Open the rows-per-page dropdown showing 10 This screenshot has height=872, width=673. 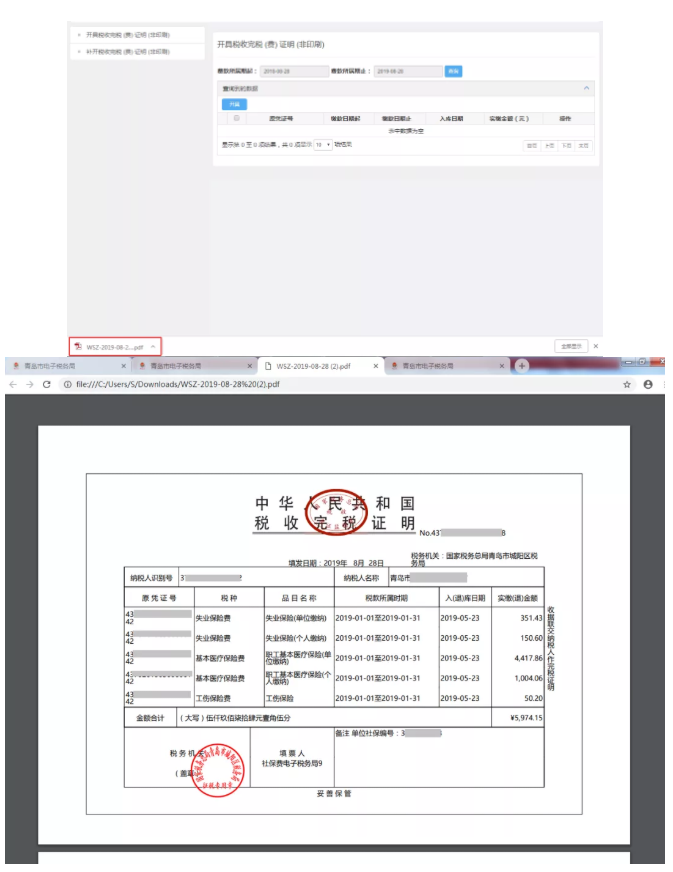[322, 145]
